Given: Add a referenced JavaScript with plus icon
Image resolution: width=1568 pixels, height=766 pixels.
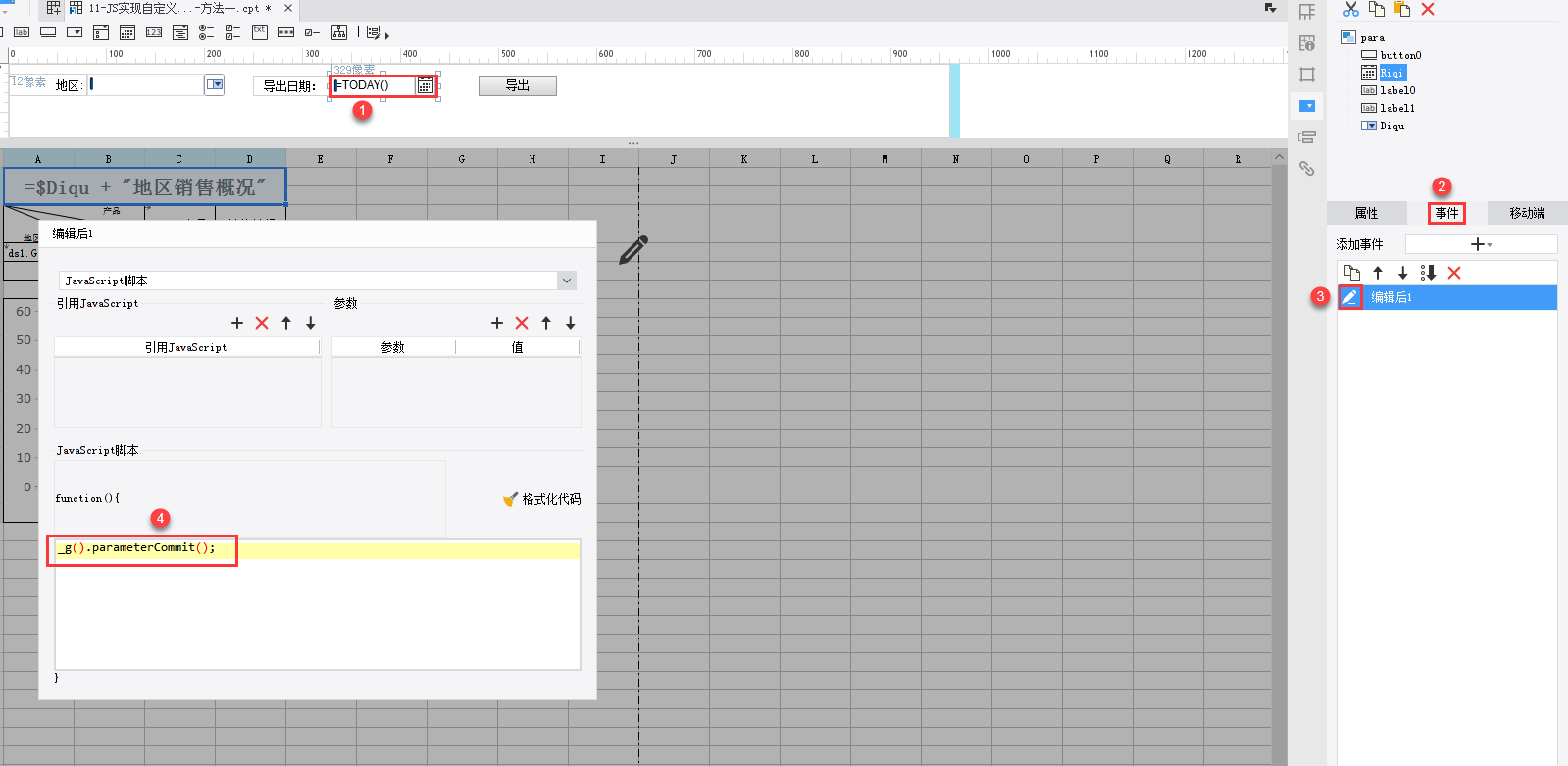Looking at the screenshot, I should pyautogui.click(x=237, y=323).
